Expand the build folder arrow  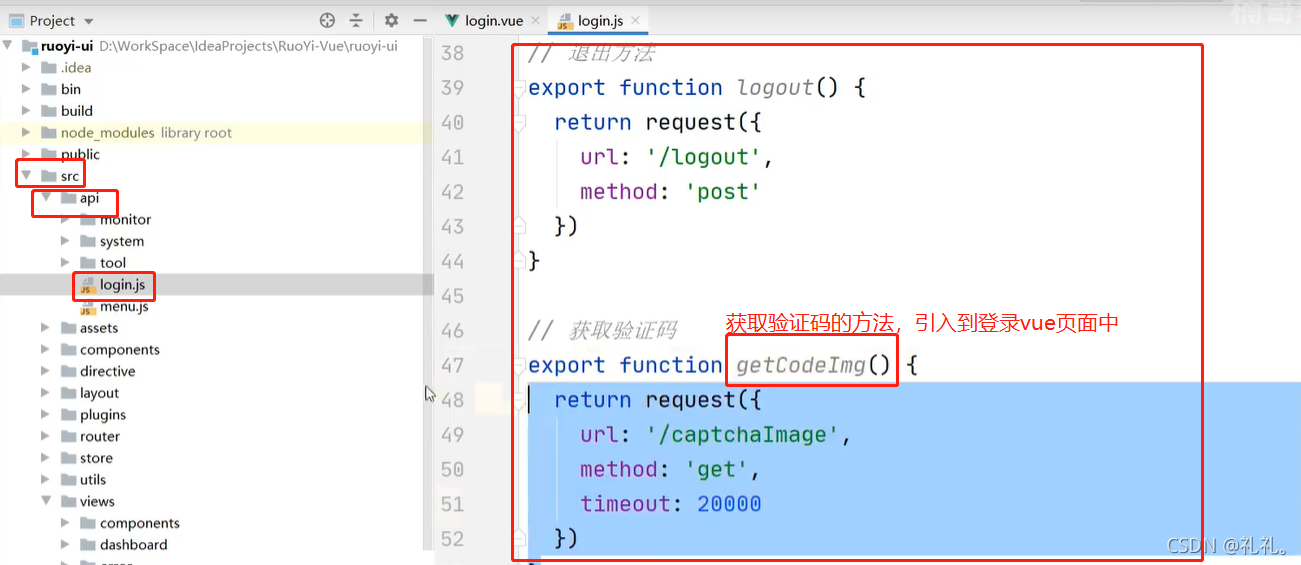pyautogui.click(x=26, y=111)
